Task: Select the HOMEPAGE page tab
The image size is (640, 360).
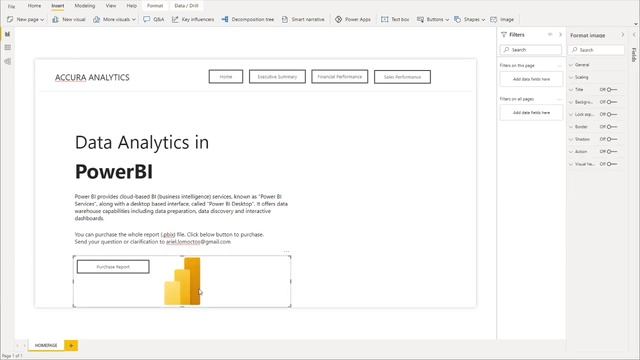Action: tap(46, 345)
